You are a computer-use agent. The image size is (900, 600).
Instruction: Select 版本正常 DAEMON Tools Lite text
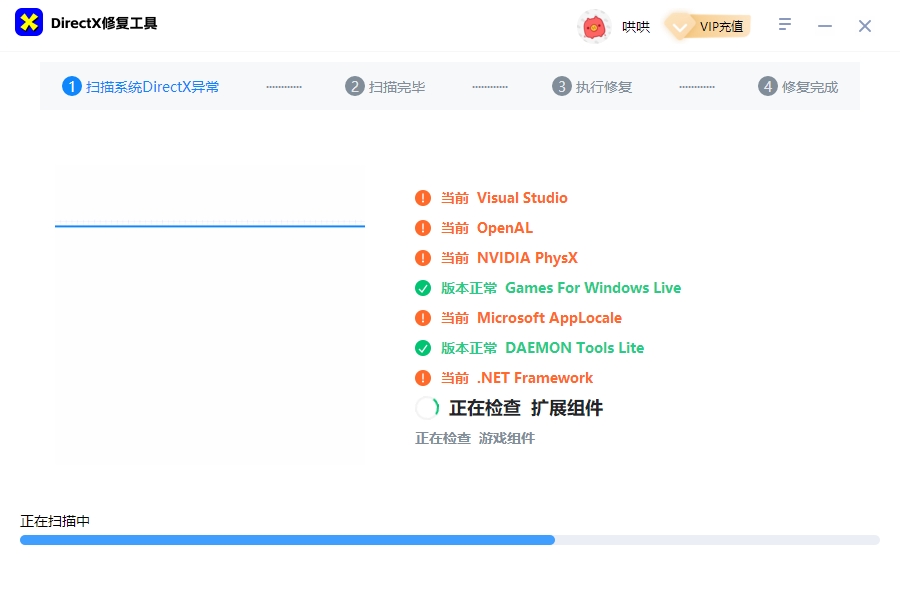[542, 348]
